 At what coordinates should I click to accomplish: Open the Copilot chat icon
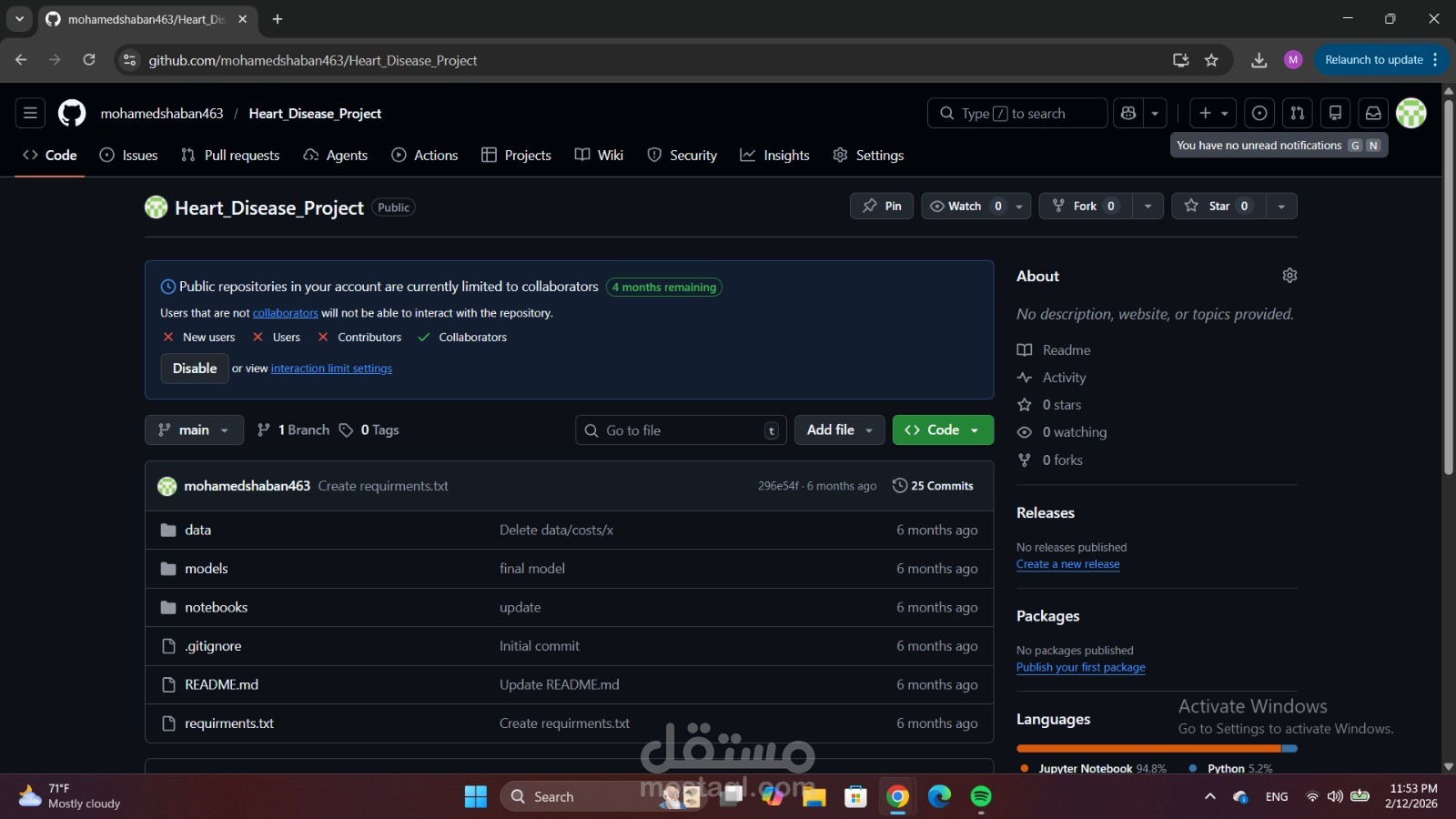tap(1128, 113)
